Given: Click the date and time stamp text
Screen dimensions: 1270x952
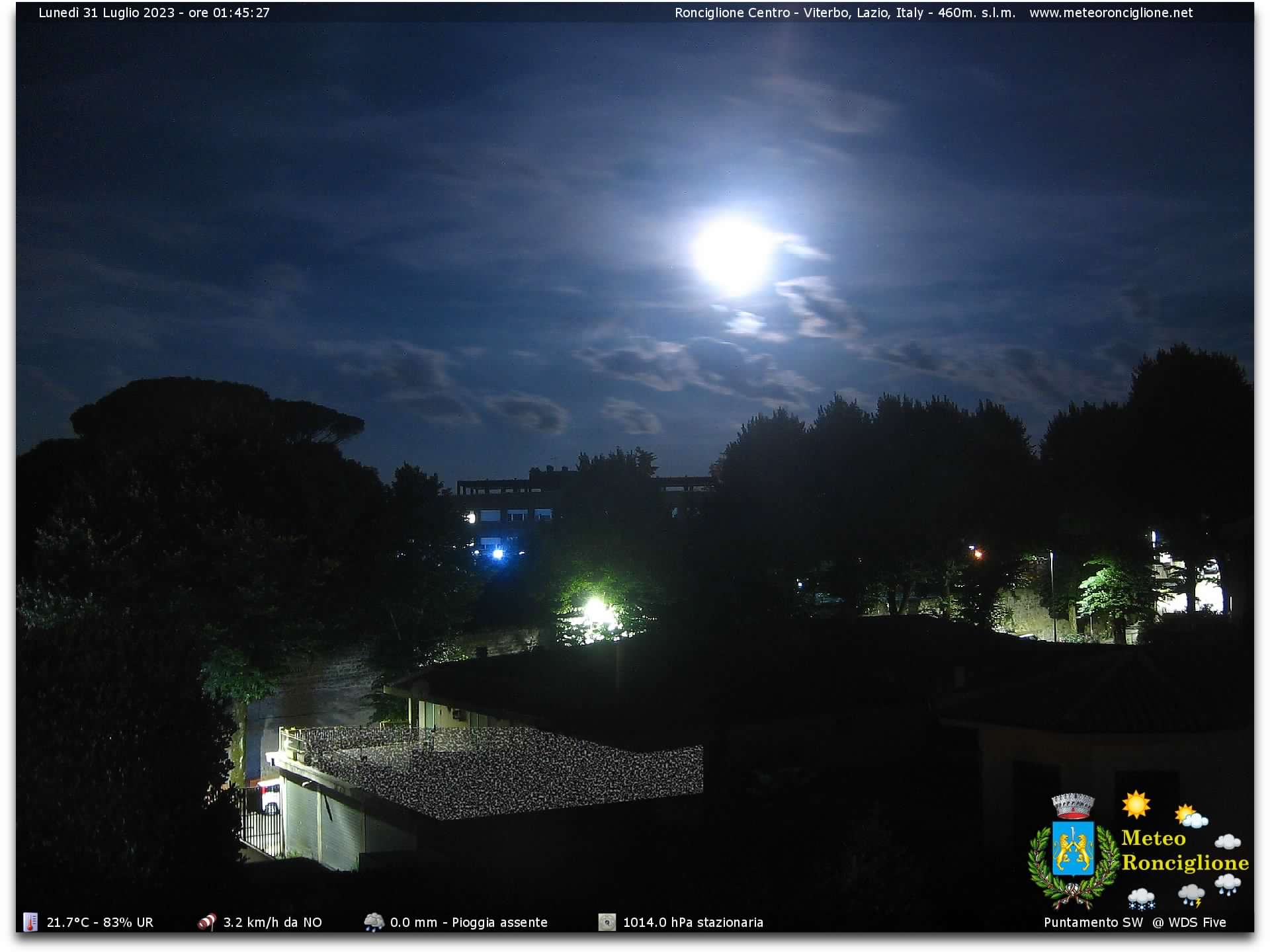Looking at the screenshot, I should 154,13.
